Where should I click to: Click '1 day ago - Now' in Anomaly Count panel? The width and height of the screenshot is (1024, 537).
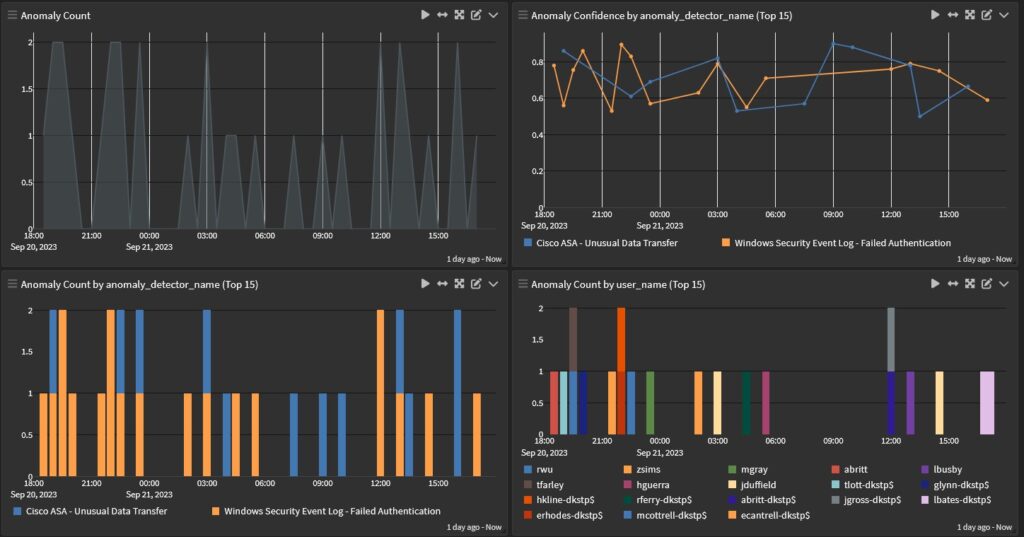click(x=473, y=258)
